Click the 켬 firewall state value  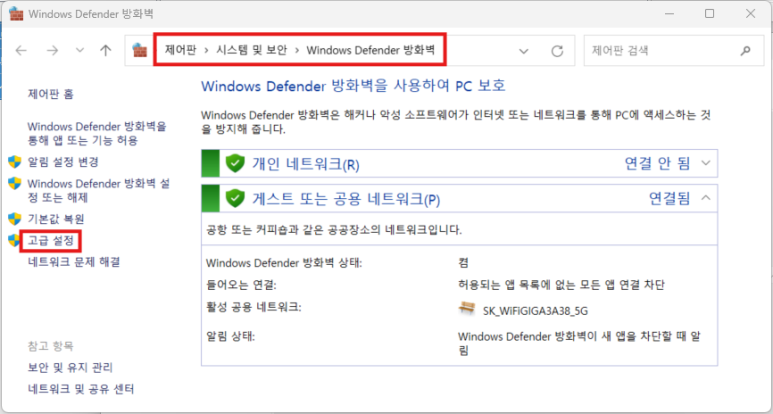pos(462,263)
